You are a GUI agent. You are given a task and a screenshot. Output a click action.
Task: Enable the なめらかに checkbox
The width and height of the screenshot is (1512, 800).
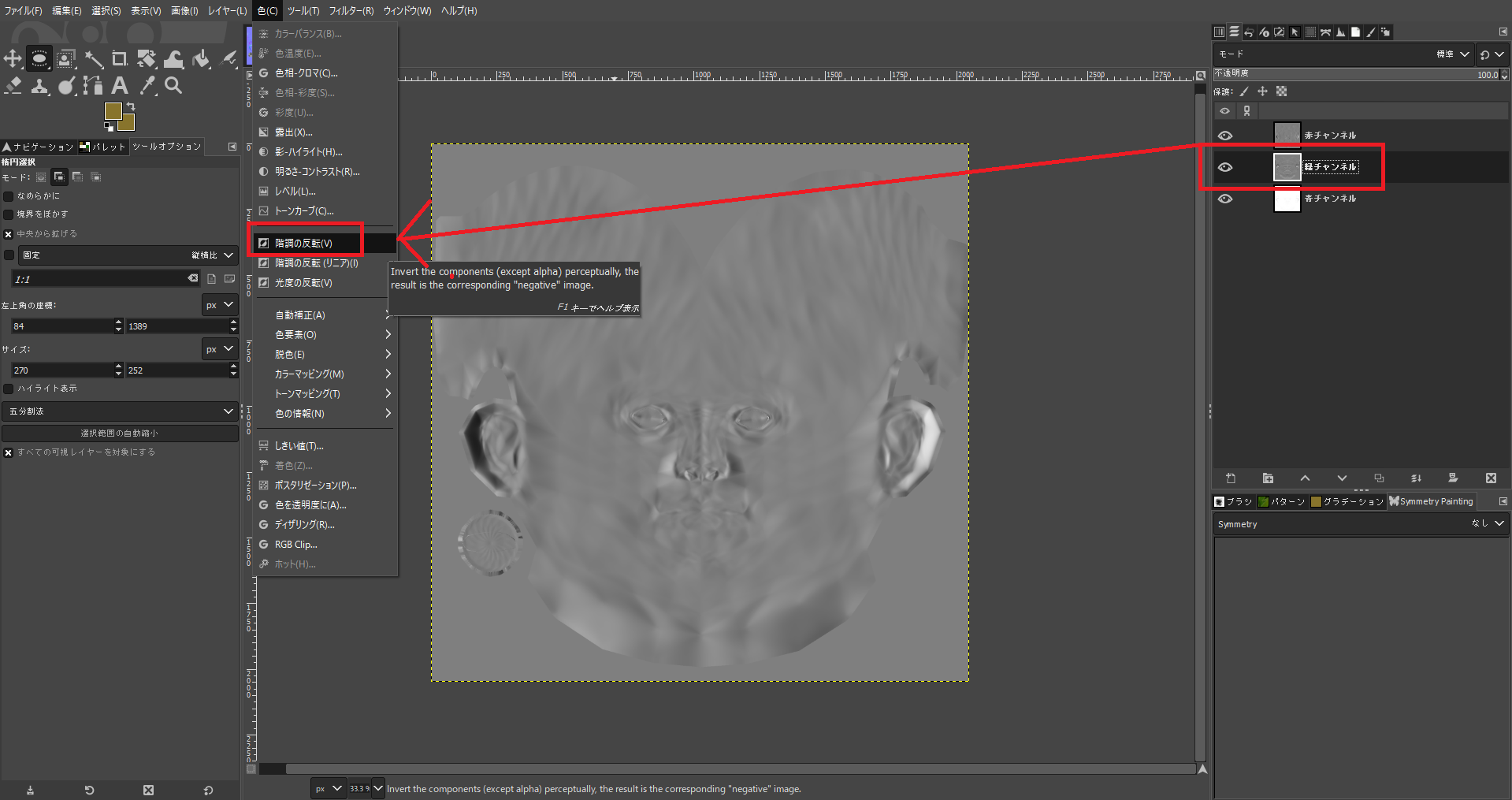pos(9,196)
